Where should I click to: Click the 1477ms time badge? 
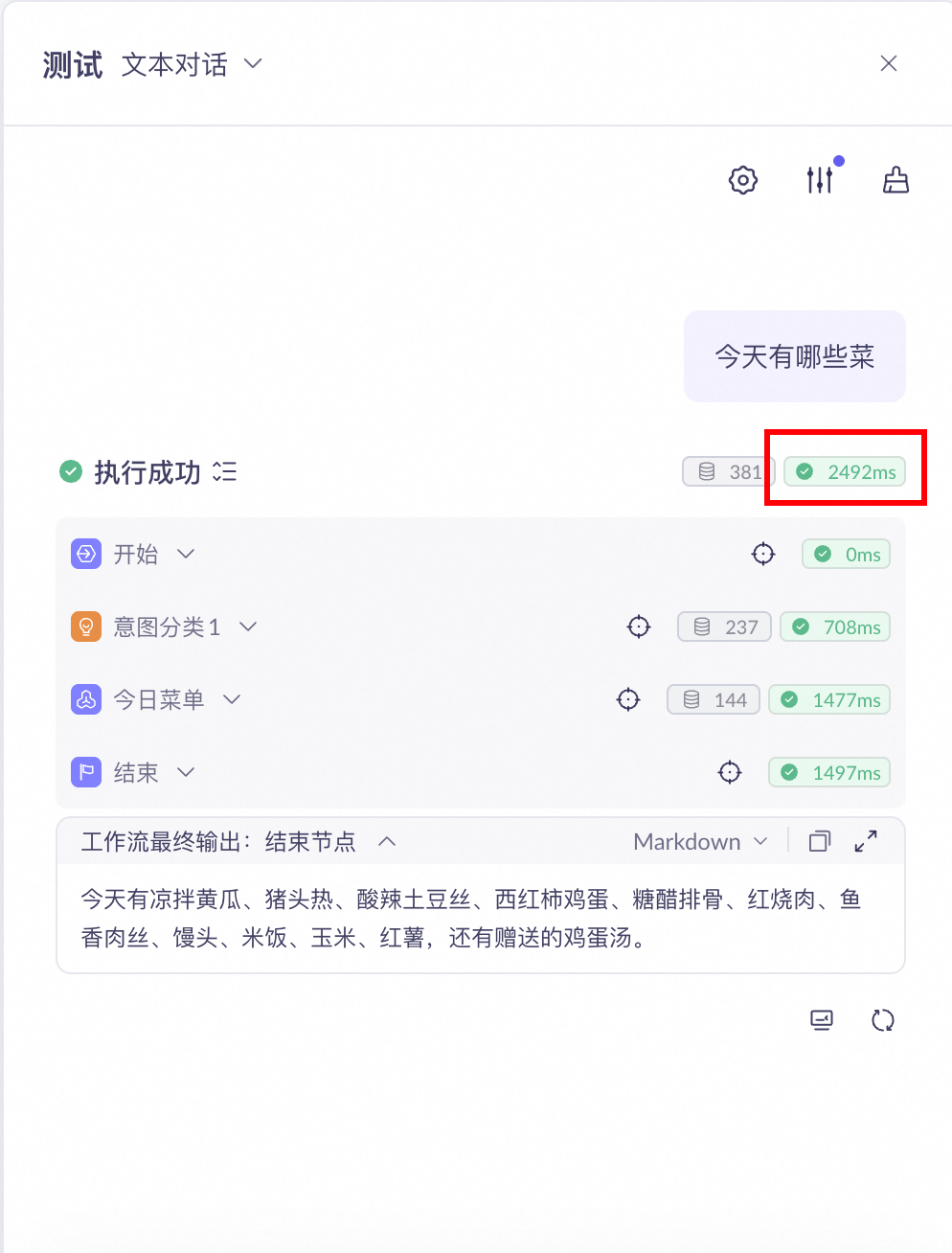[x=829, y=699]
